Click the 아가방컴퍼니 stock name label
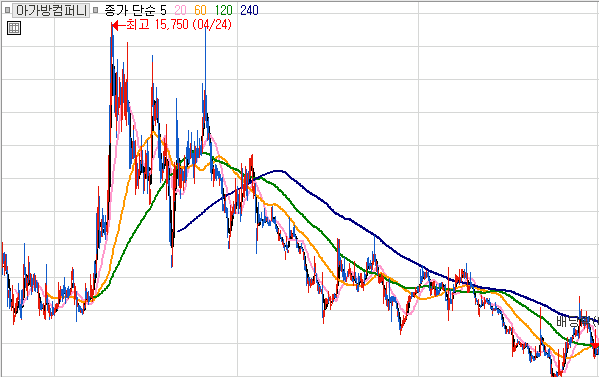This screenshot has width=599, height=377. pos(52,11)
